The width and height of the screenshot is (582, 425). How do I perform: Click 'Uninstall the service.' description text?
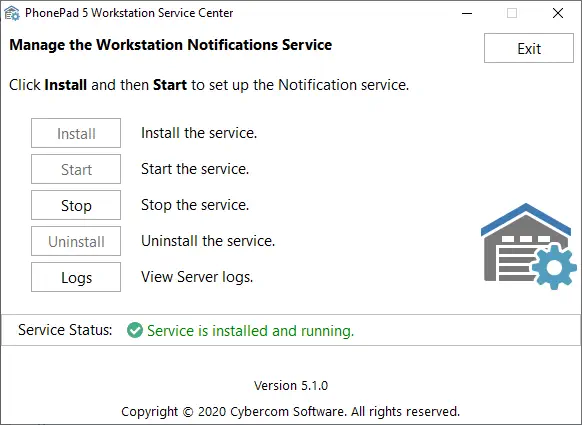click(208, 241)
